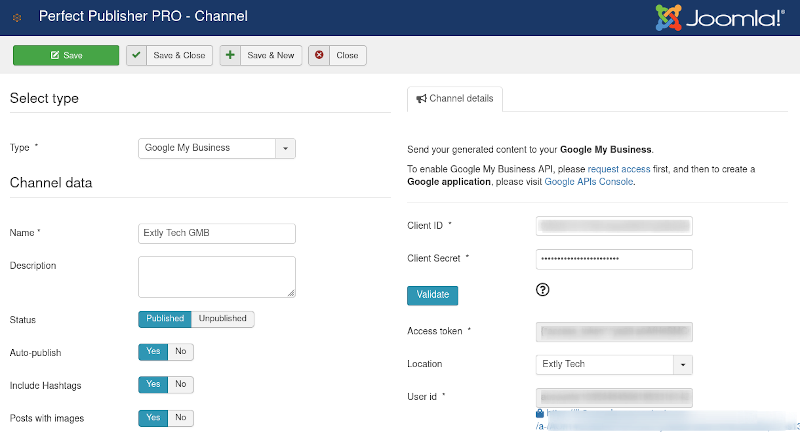Click the Select type heading

coord(44,99)
